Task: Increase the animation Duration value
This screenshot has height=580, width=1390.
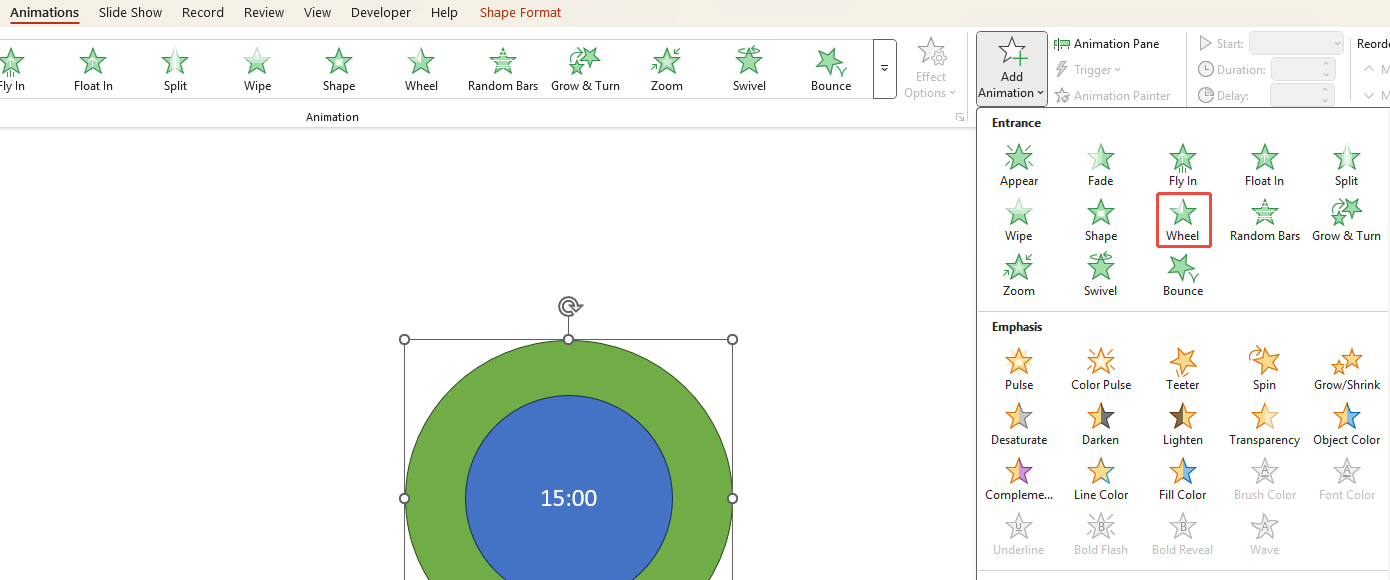Action: 1327,63
